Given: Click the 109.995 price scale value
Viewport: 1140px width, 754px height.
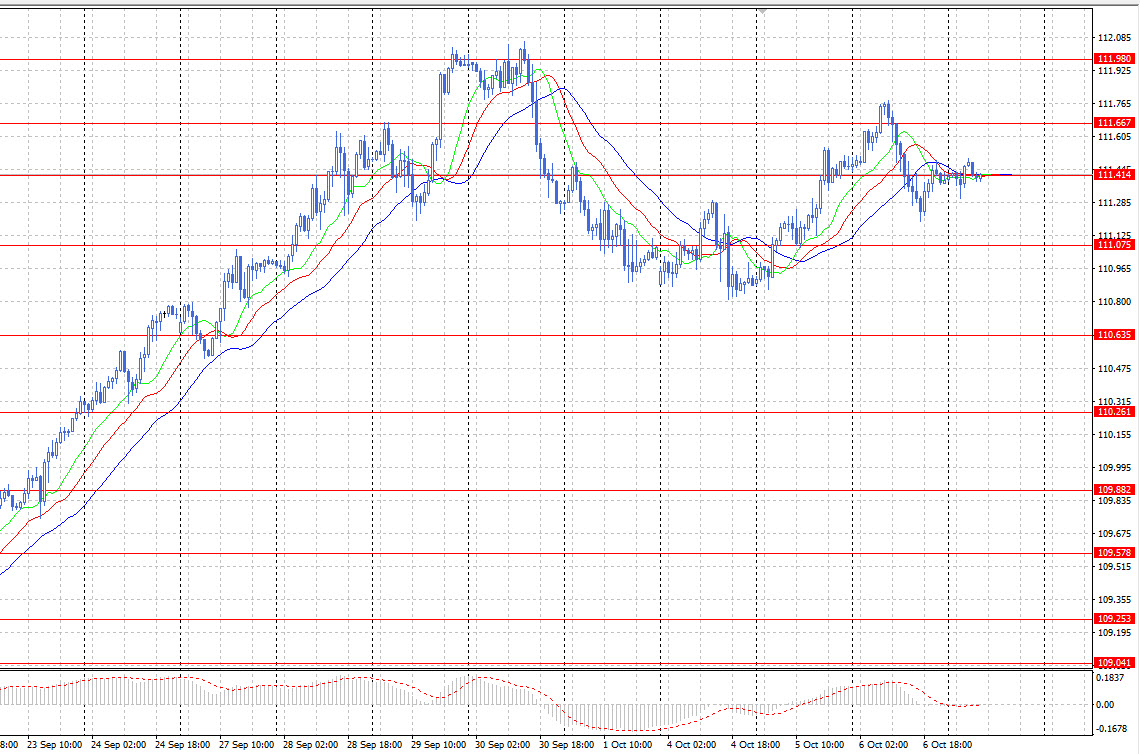Looking at the screenshot, I should [1115, 468].
